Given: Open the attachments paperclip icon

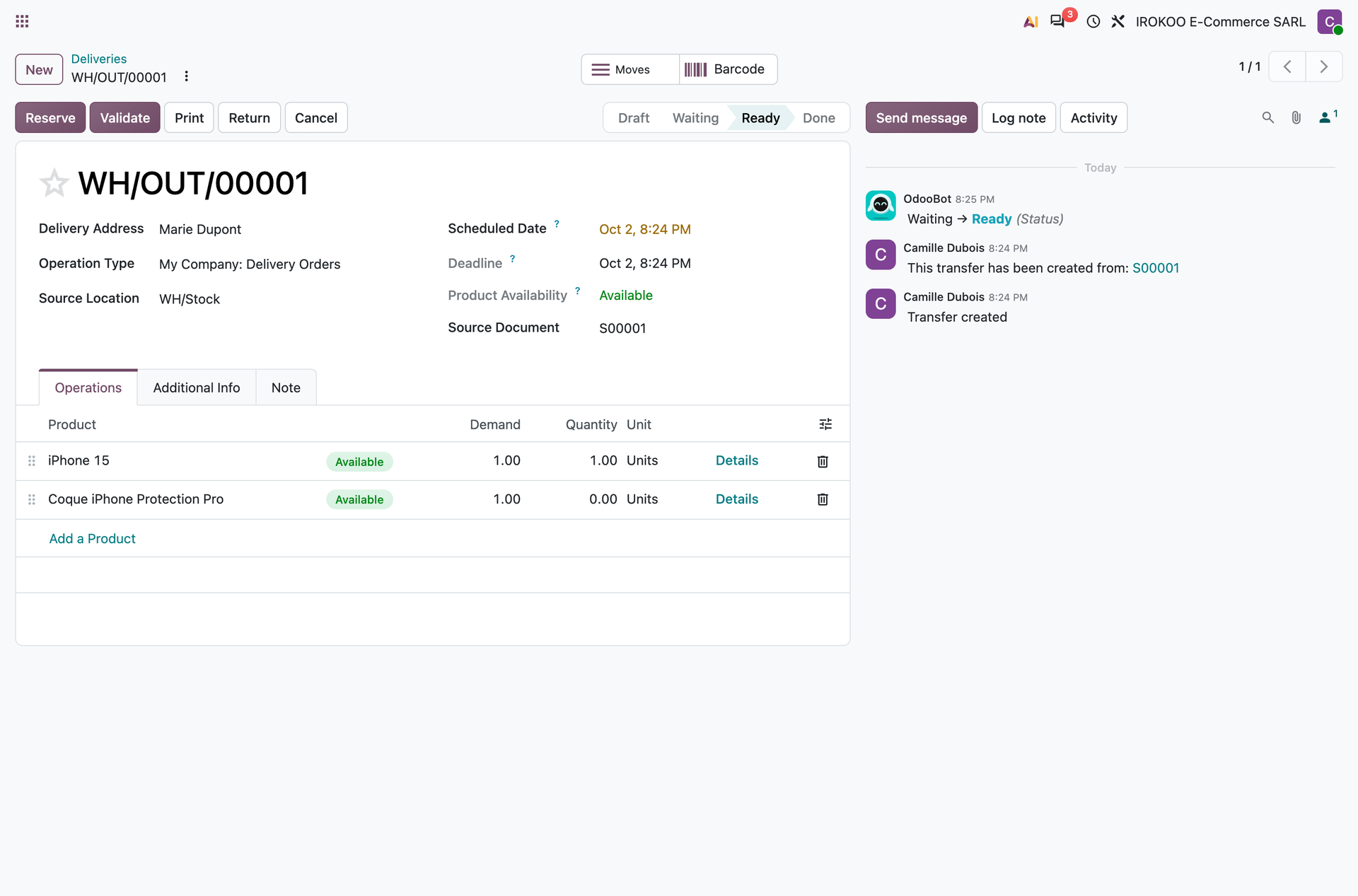Looking at the screenshot, I should tap(1296, 117).
